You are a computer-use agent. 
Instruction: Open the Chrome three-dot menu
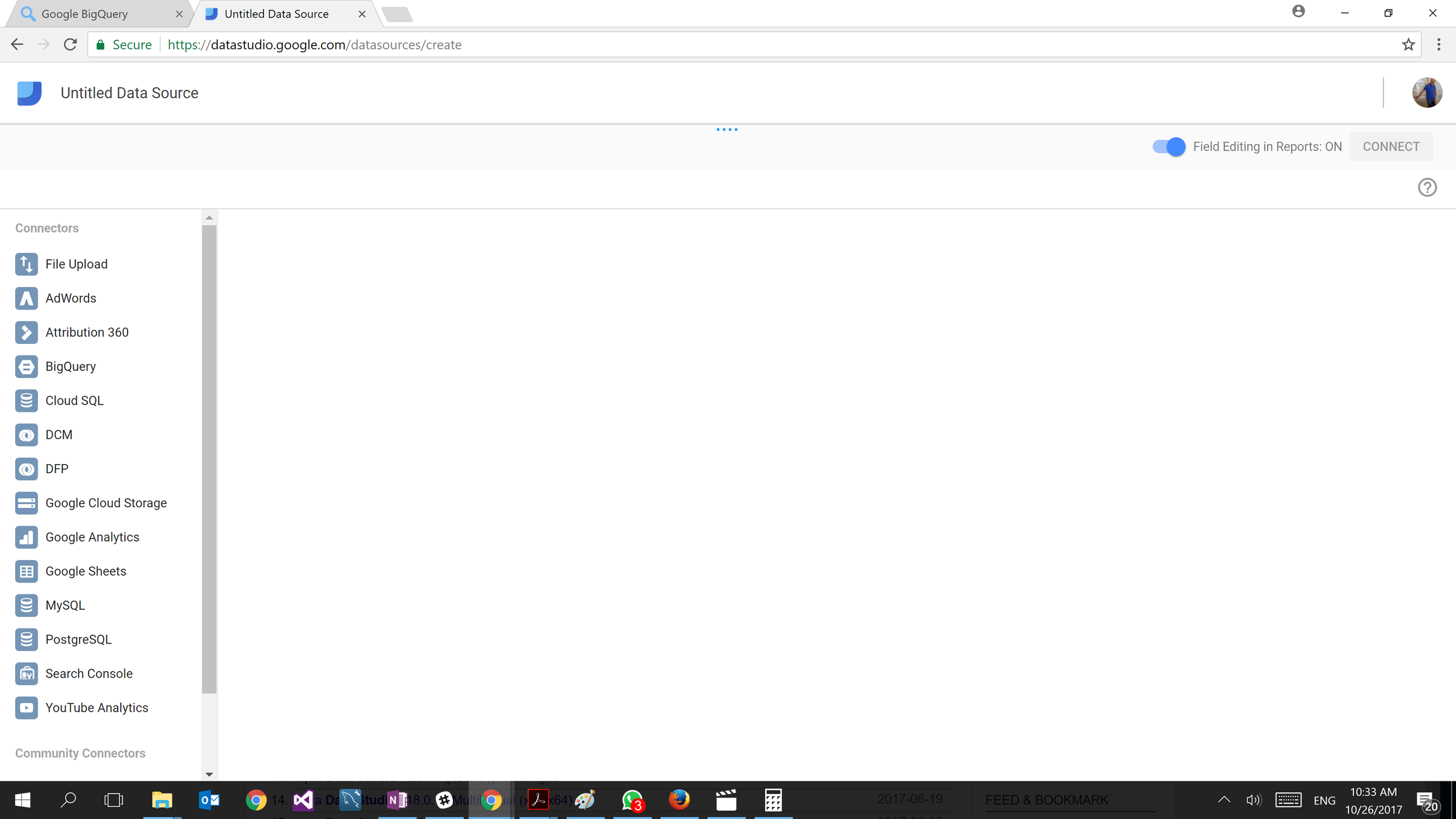click(x=1438, y=45)
